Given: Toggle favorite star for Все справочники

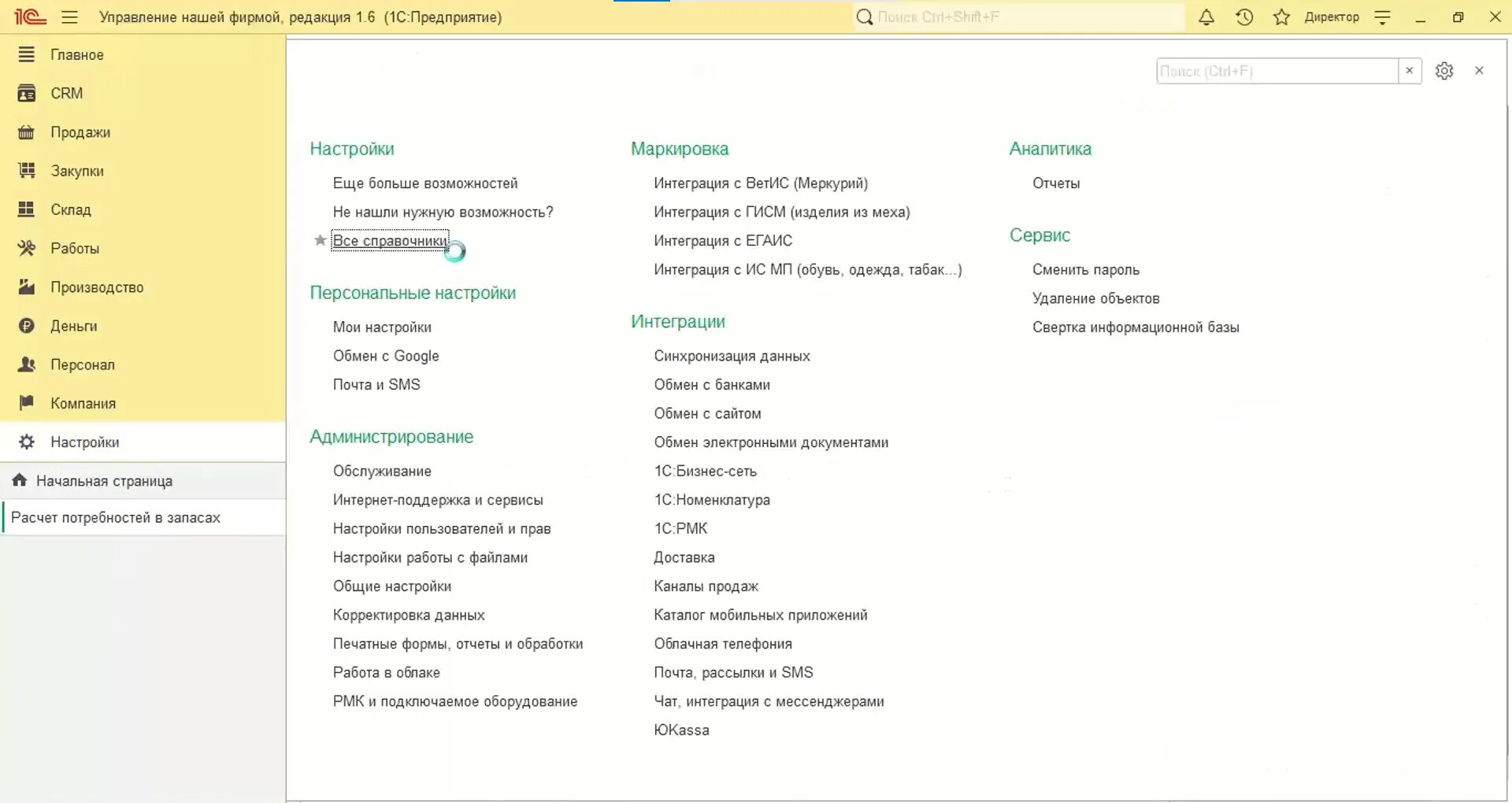Looking at the screenshot, I should pyautogui.click(x=320, y=240).
